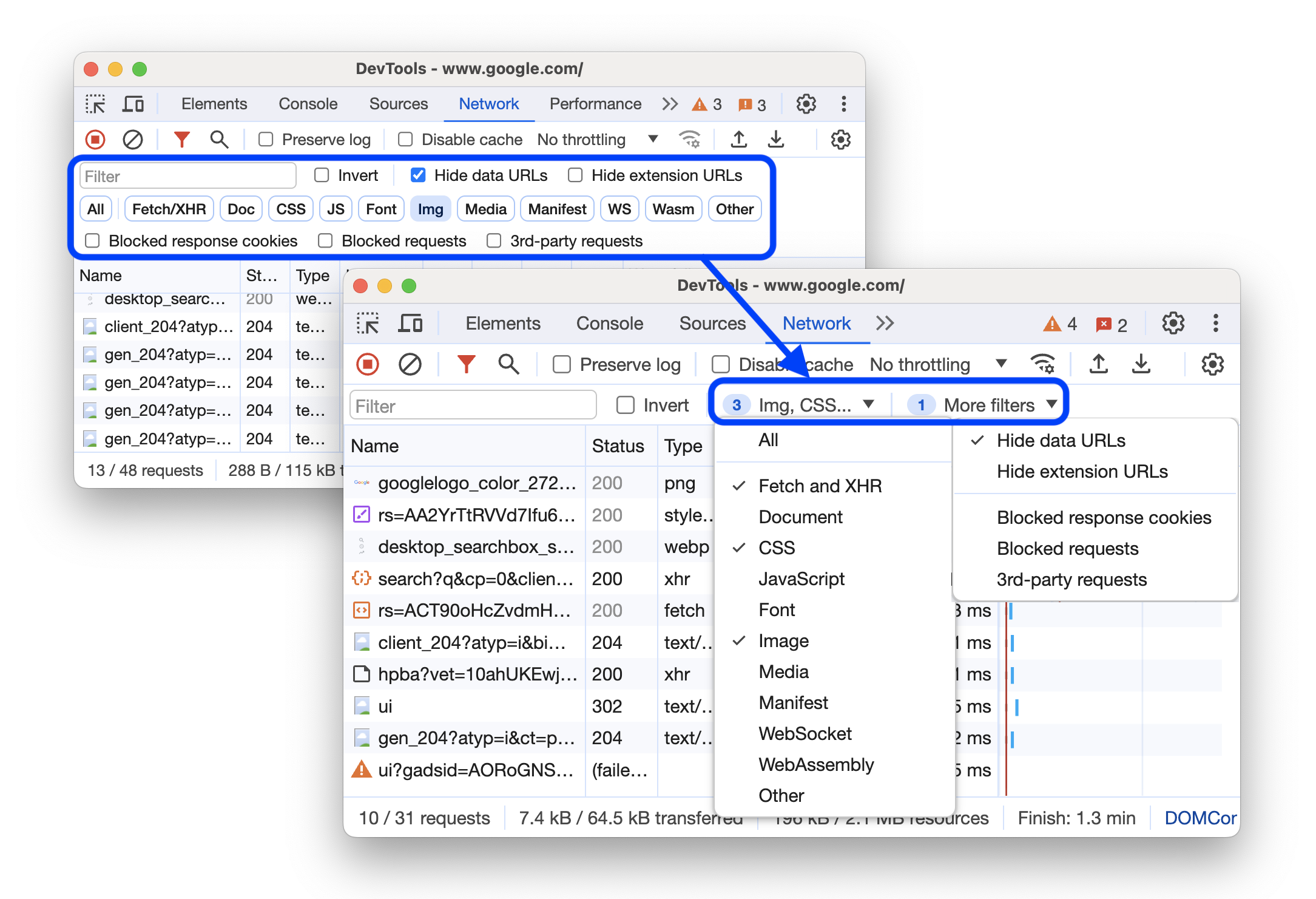1316x899 pixels.
Task: Toggle the Preserve log checkbox
Action: pyautogui.click(x=559, y=364)
